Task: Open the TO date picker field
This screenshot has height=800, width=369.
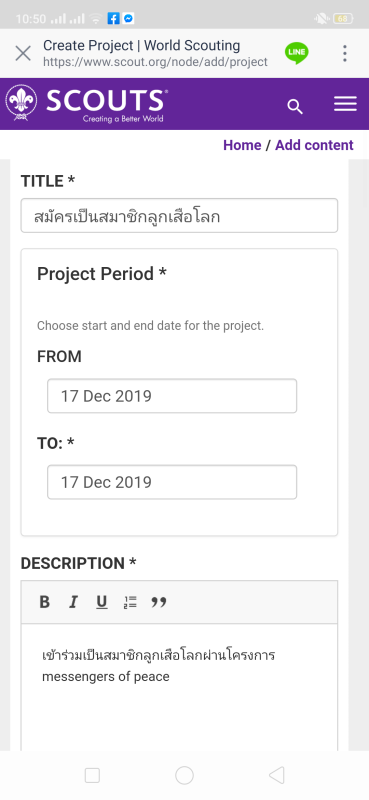Action: coord(172,482)
